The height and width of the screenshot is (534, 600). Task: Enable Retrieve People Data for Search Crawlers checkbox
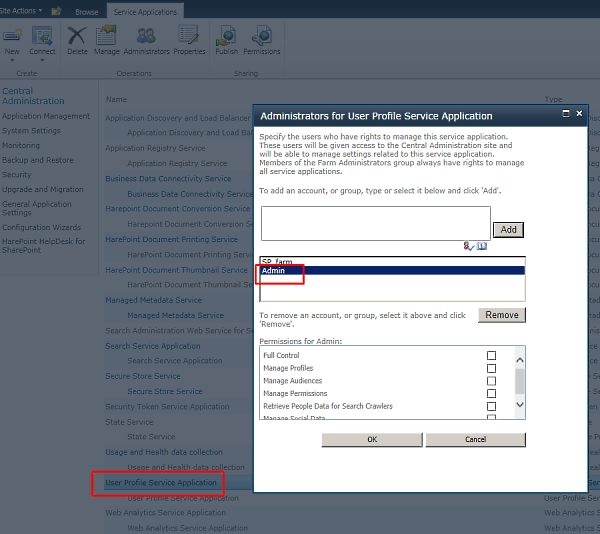(491, 406)
